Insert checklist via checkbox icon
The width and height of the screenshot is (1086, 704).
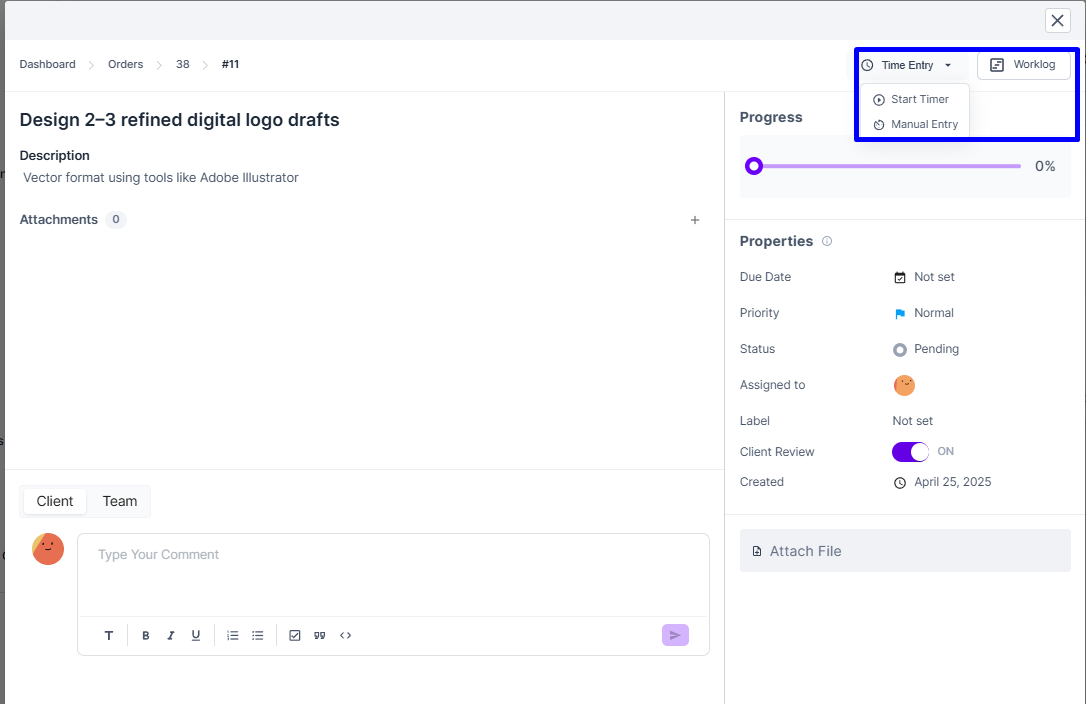tap(295, 636)
